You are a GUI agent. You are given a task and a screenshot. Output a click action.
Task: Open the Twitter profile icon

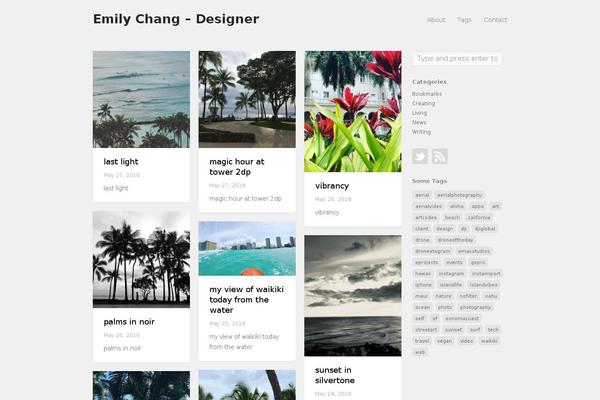420,156
